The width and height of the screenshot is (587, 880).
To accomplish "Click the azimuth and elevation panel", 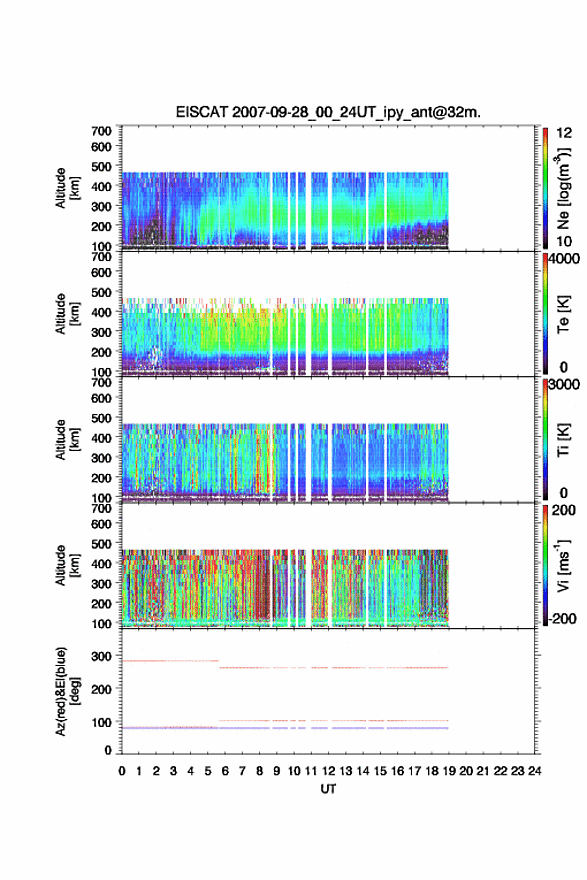I will (x=328, y=691).
